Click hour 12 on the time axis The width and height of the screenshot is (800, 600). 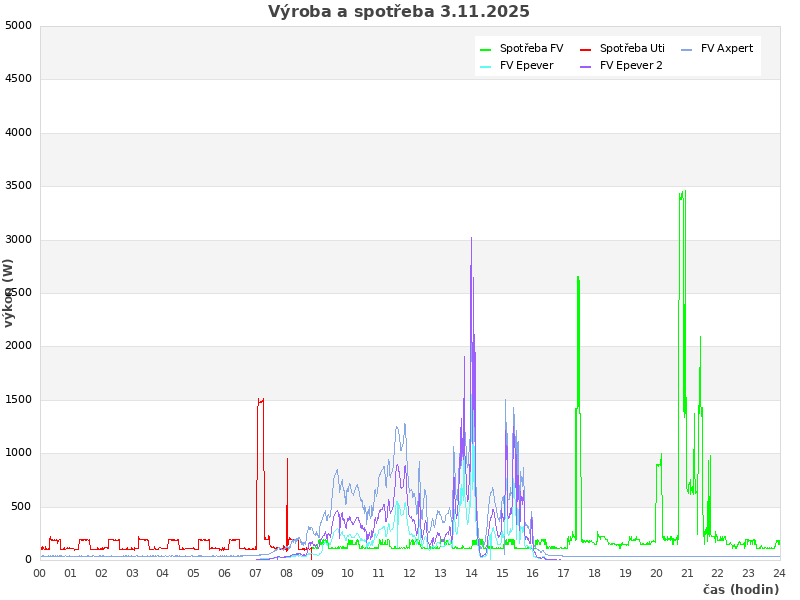(x=409, y=573)
